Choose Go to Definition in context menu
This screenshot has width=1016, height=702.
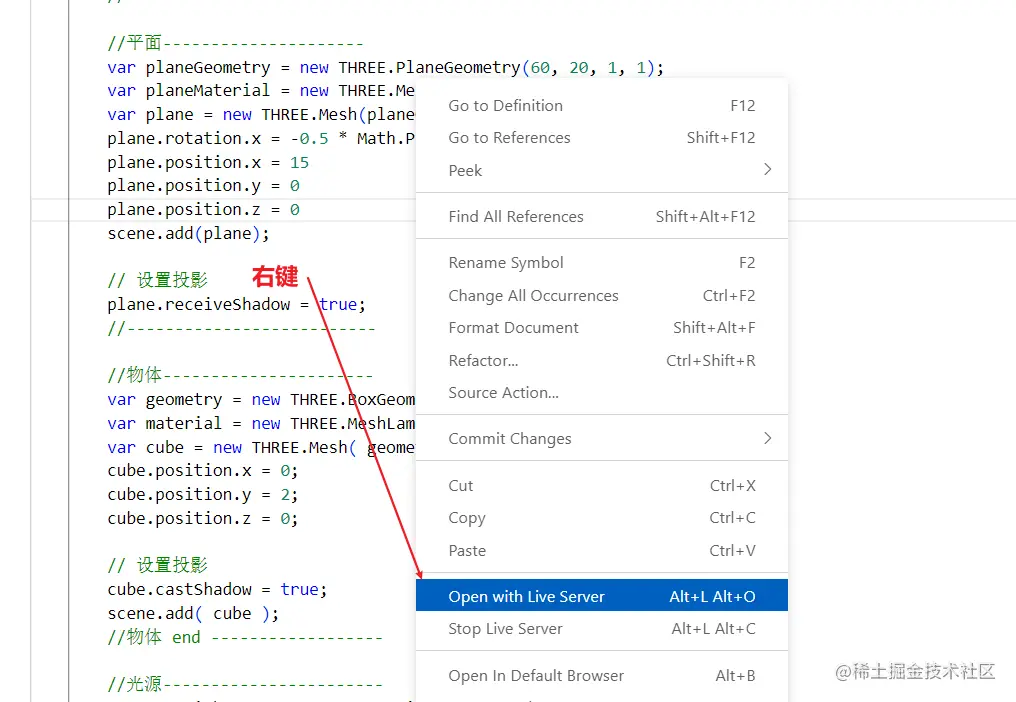click(x=601, y=106)
